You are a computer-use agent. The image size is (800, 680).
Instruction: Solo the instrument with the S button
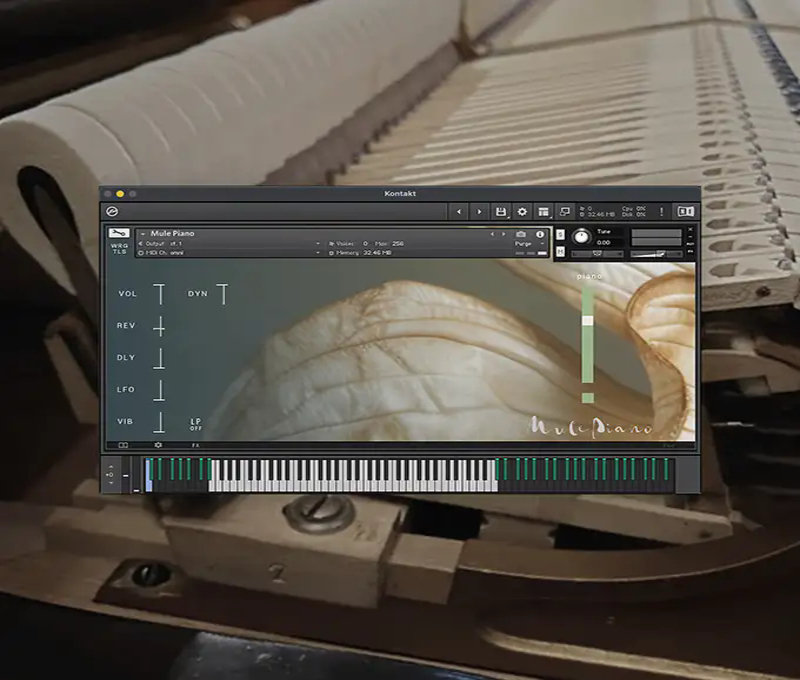[560, 234]
